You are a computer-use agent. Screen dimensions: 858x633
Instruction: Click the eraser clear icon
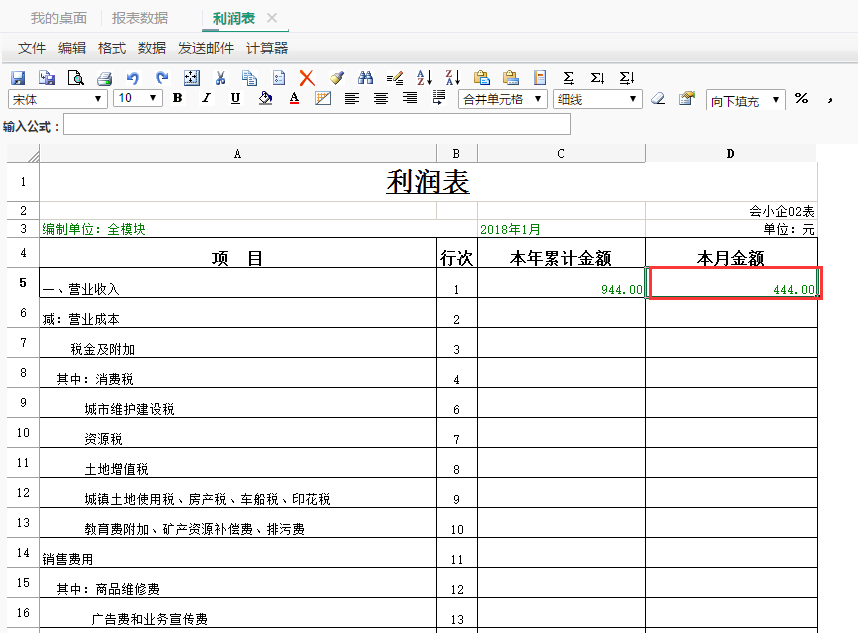click(658, 98)
